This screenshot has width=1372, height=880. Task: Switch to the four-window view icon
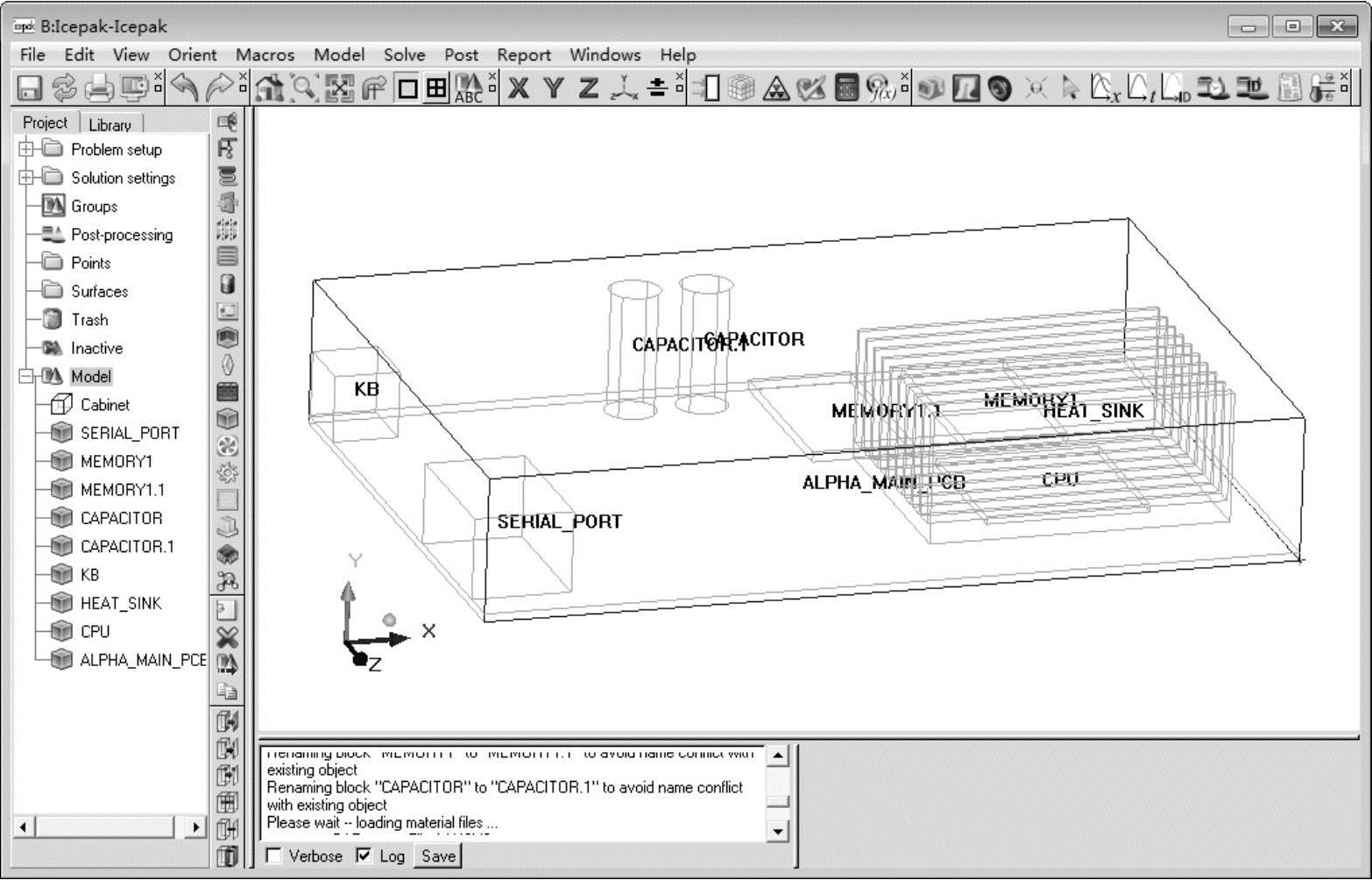(x=435, y=88)
